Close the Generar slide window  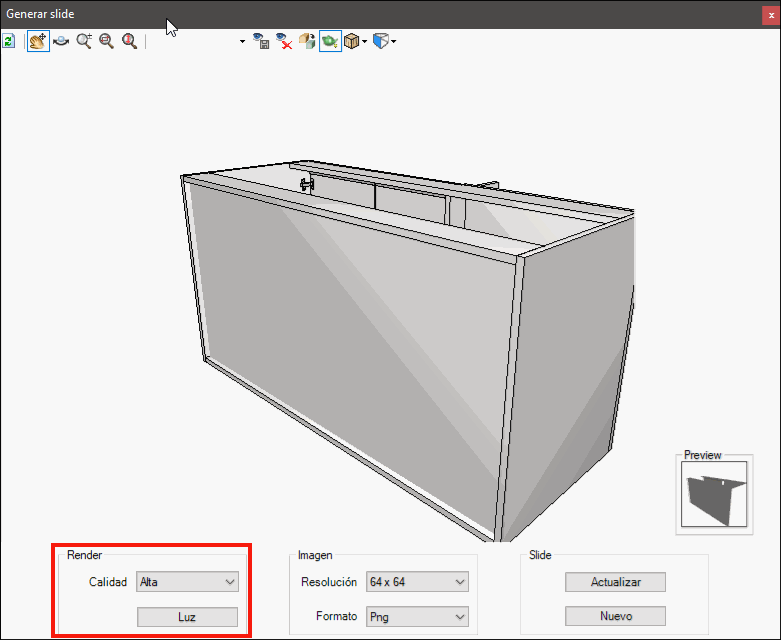coord(771,15)
